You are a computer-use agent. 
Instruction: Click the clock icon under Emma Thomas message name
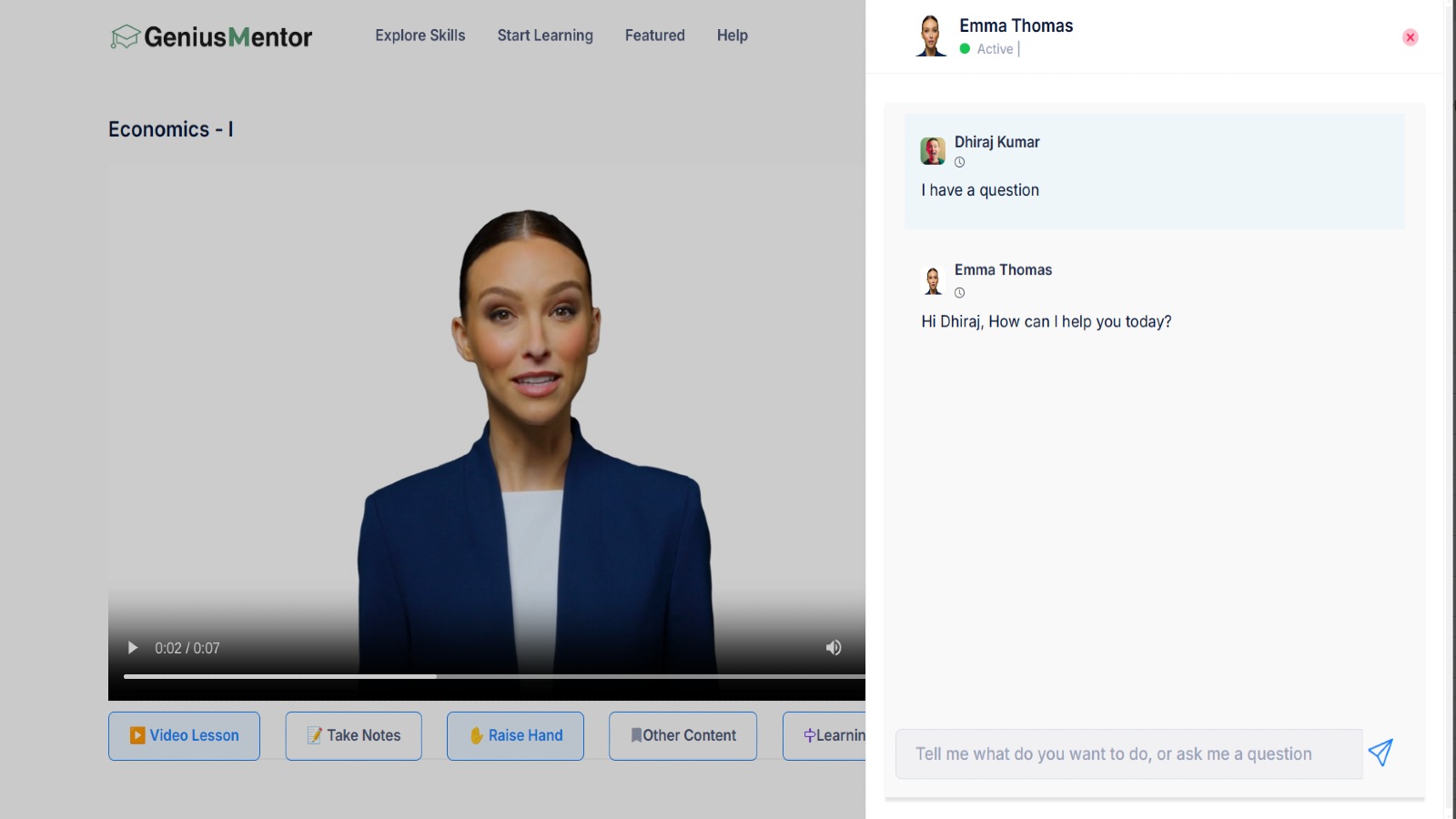point(959,293)
